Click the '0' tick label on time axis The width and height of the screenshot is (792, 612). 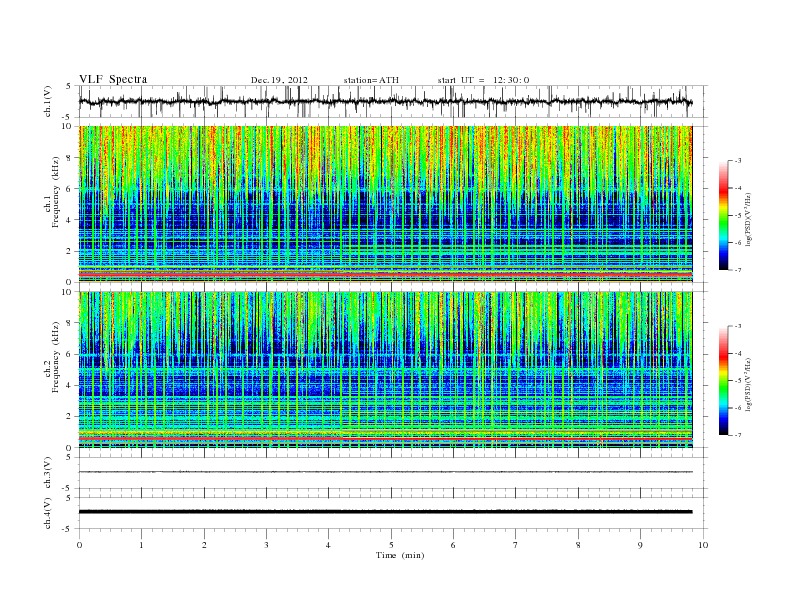click(79, 545)
